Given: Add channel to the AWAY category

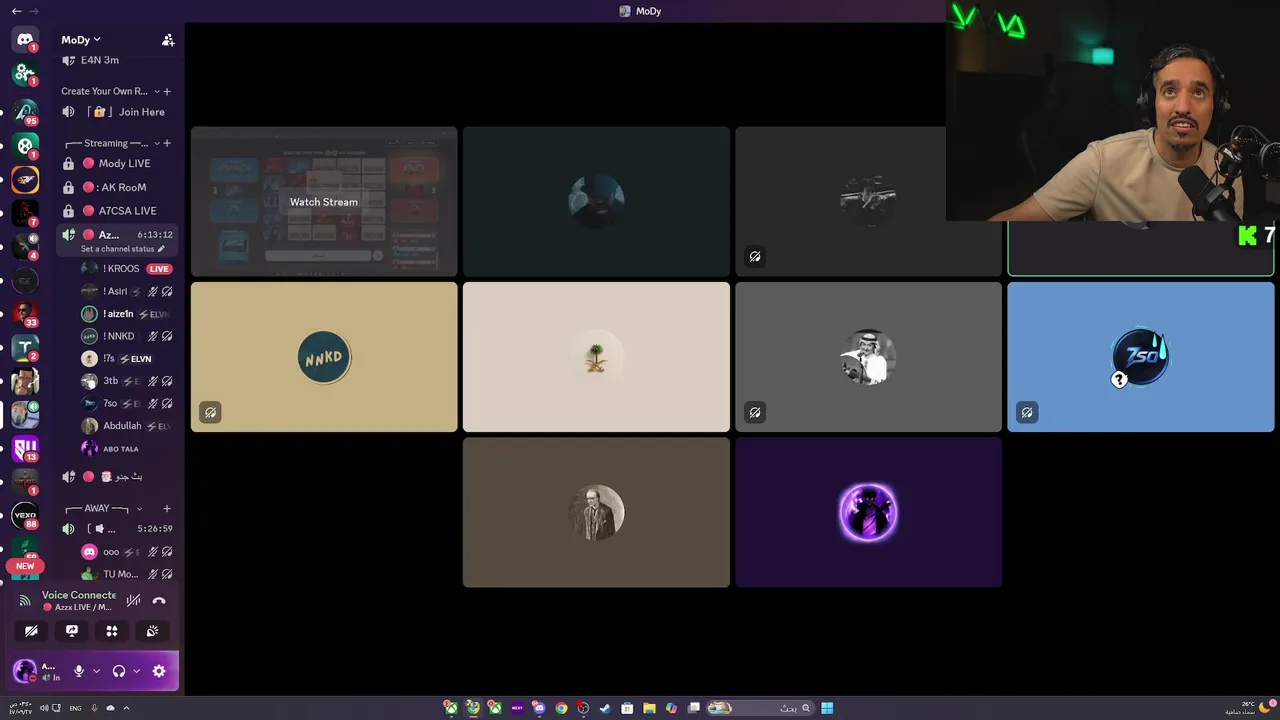Looking at the screenshot, I should point(167,509).
